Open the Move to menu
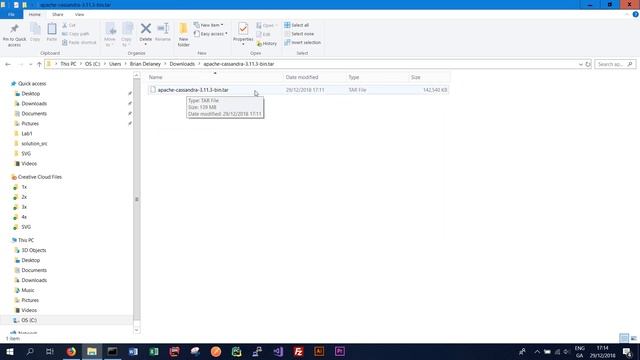Image resolution: width=640 pixels, height=360 pixels. coord(110,34)
